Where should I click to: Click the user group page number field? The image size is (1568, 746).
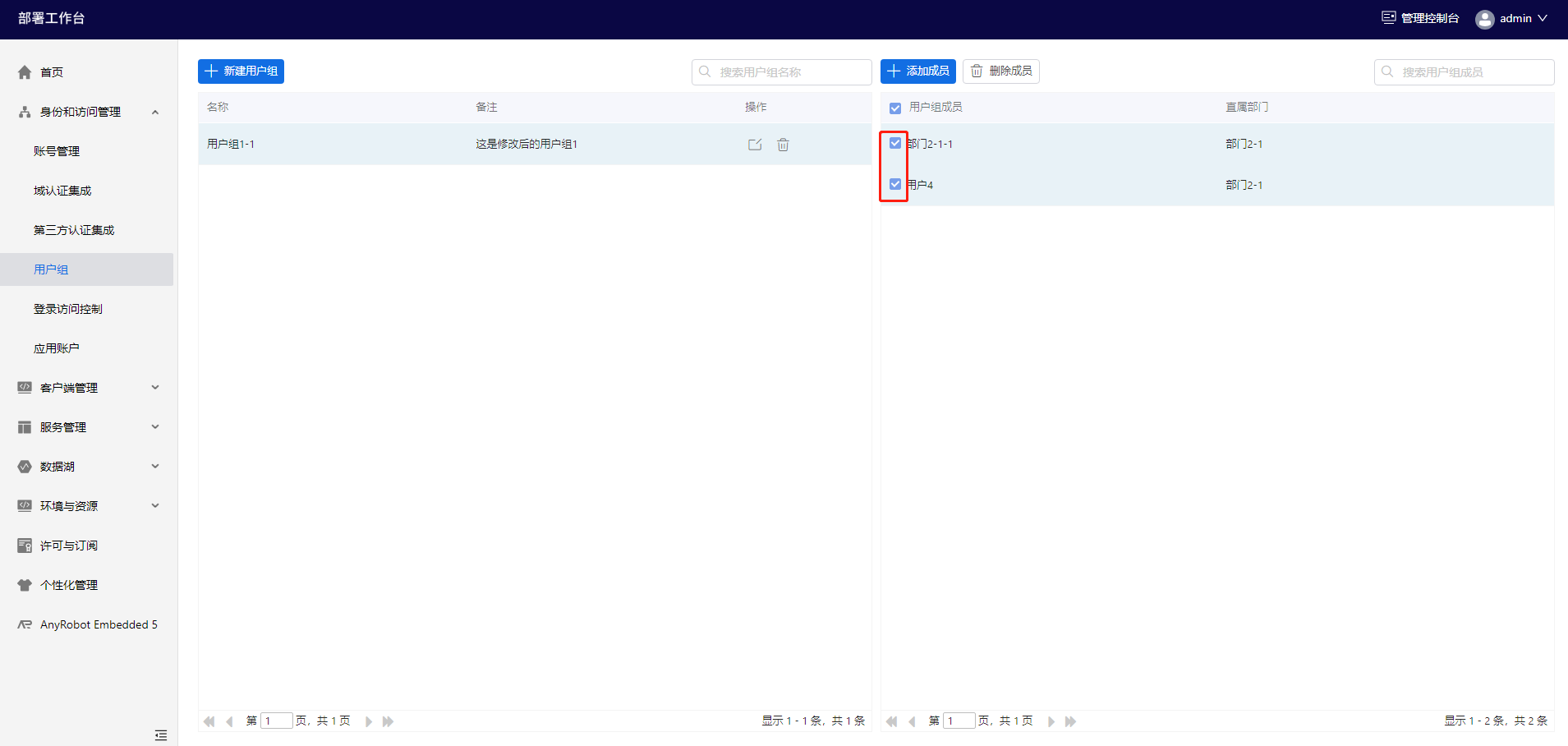pyautogui.click(x=277, y=721)
